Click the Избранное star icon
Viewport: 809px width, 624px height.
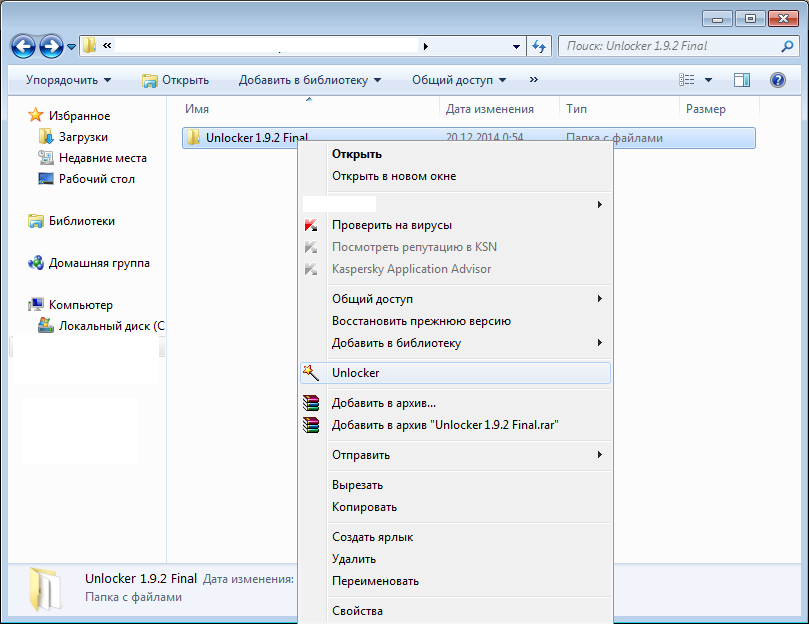pyautogui.click(x=36, y=115)
